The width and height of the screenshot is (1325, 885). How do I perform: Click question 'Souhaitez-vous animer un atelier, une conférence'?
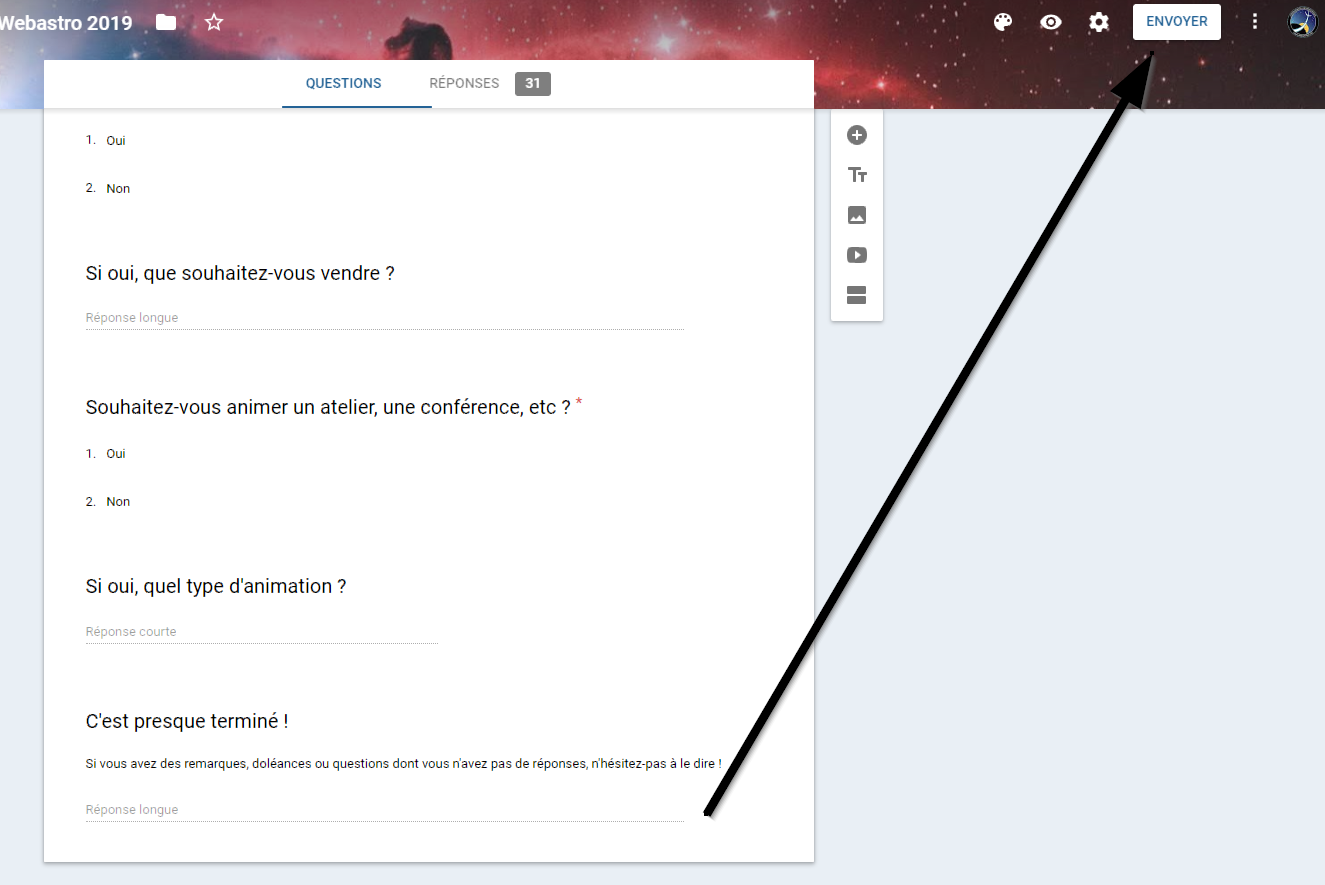pyautogui.click(x=328, y=407)
